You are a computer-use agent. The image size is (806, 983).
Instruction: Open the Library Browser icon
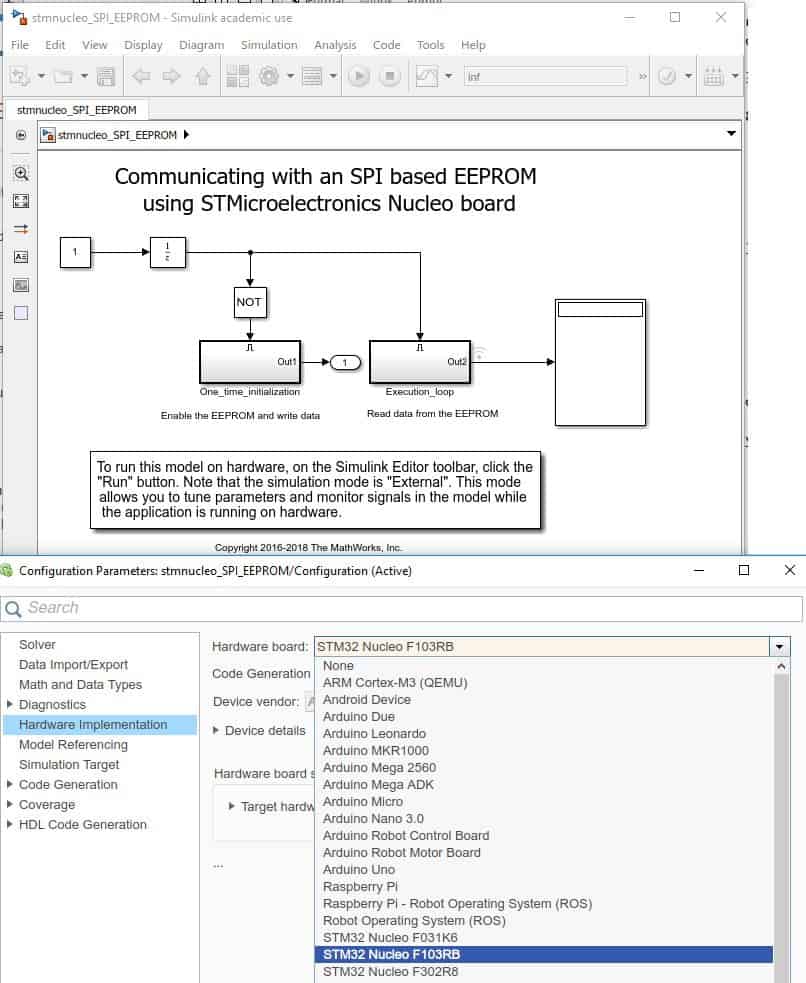pos(238,76)
